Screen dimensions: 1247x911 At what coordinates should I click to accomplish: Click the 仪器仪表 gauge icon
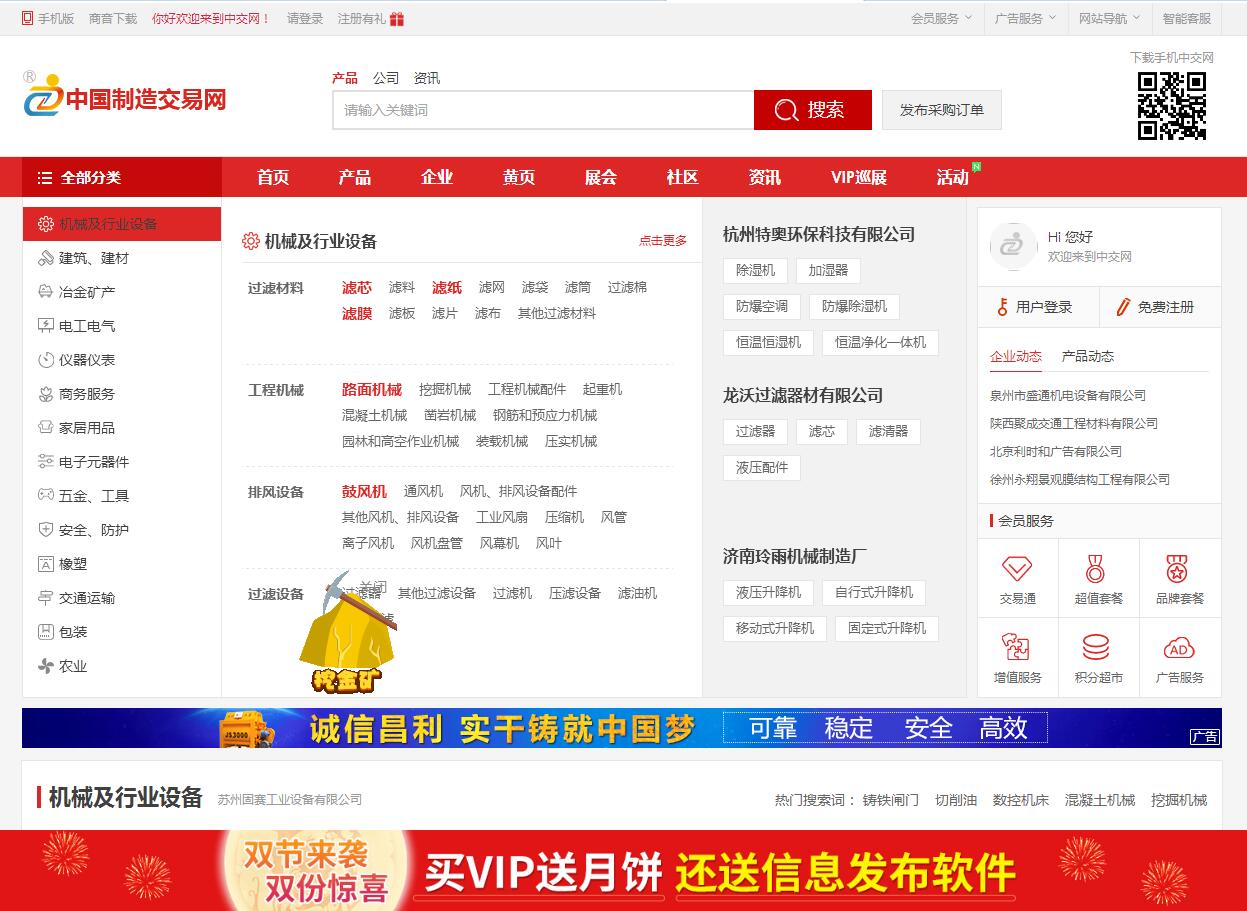(45, 360)
